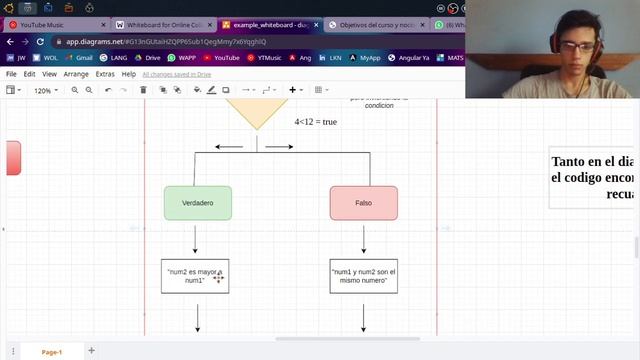640x360 pixels.
Task: Click the zoom out magnifier icon
Action: (89, 90)
